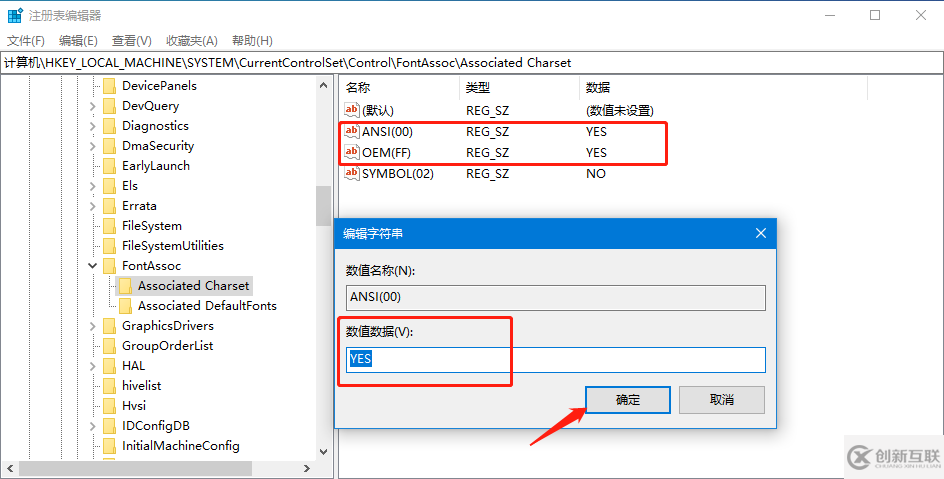
Task: Expand the DmaSecurity tree node
Action: 92,146
